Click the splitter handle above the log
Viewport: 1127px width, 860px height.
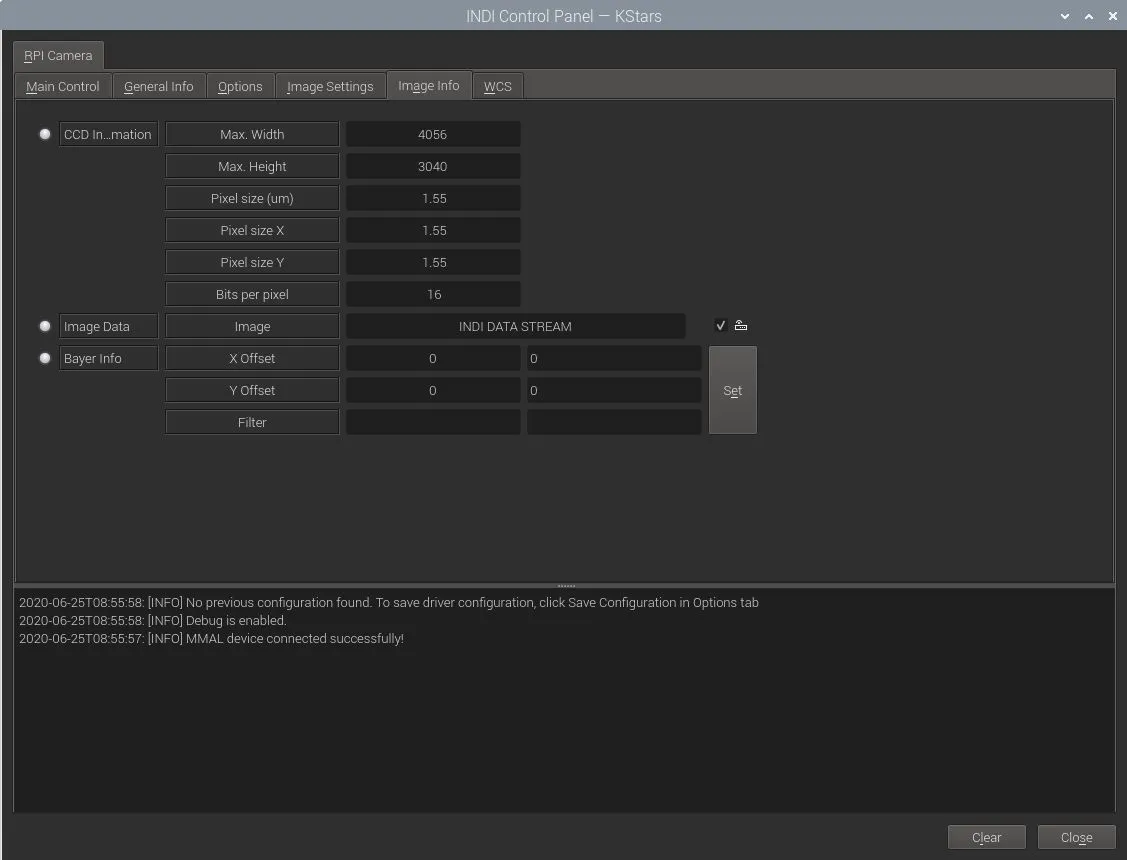pyautogui.click(x=566, y=586)
